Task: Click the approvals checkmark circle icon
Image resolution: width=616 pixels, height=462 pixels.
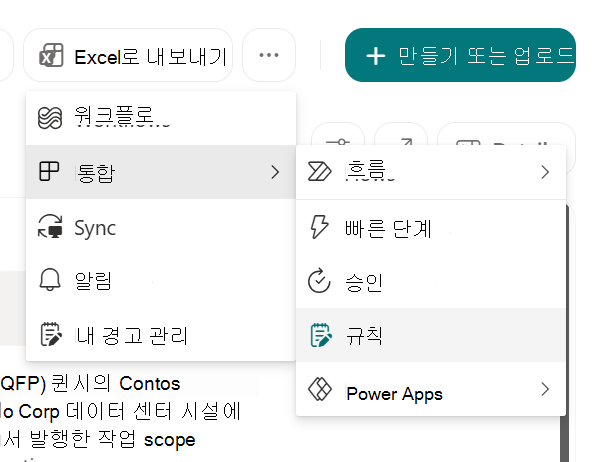Action: click(x=319, y=280)
